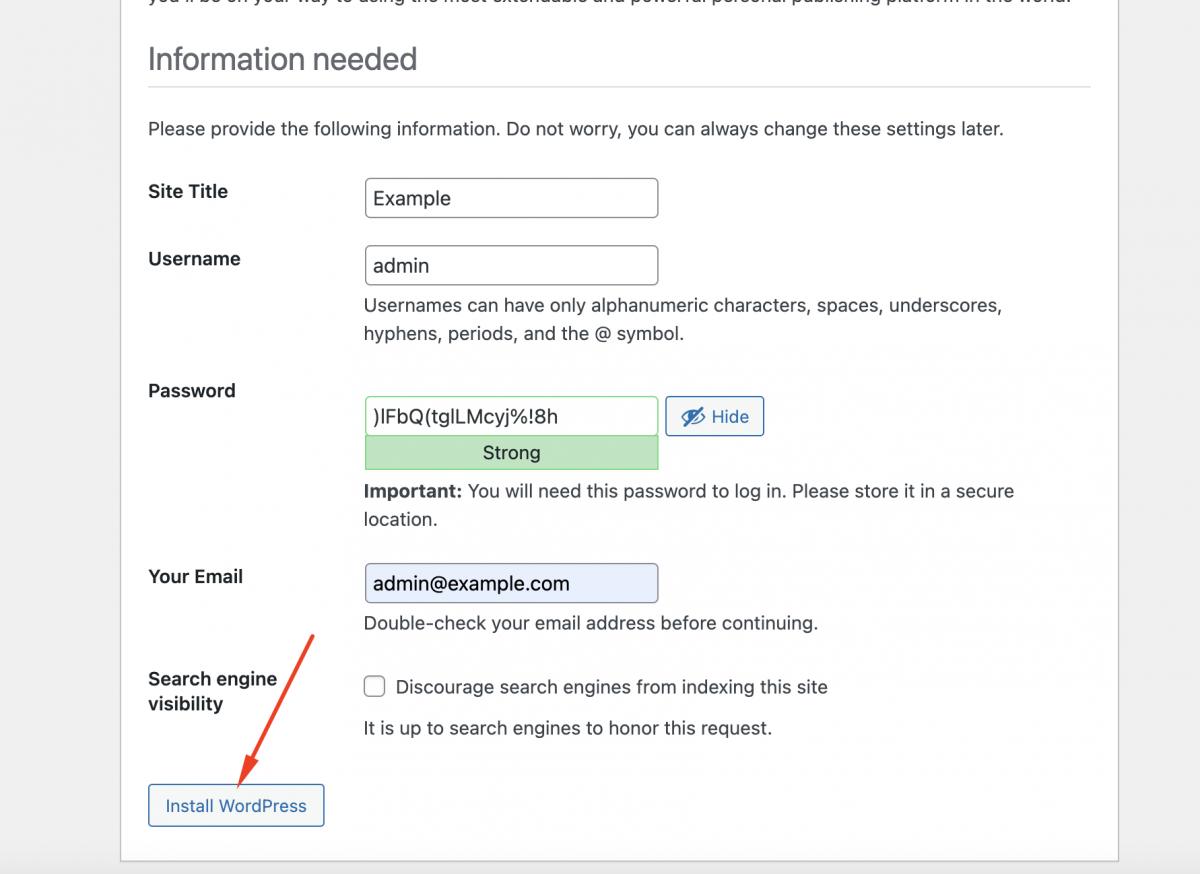Click the bold Important password notice

(412, 491)
